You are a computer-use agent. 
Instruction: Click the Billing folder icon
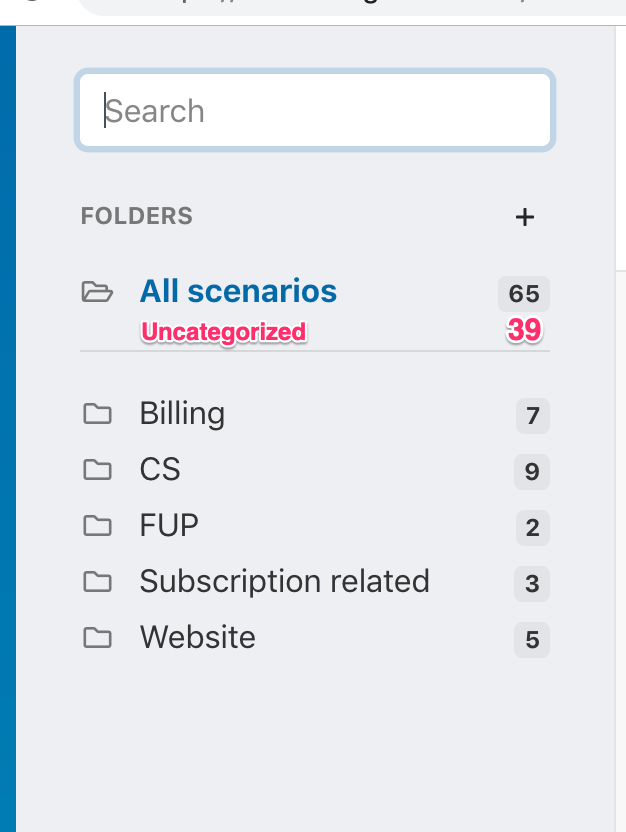tap(98, 414)
